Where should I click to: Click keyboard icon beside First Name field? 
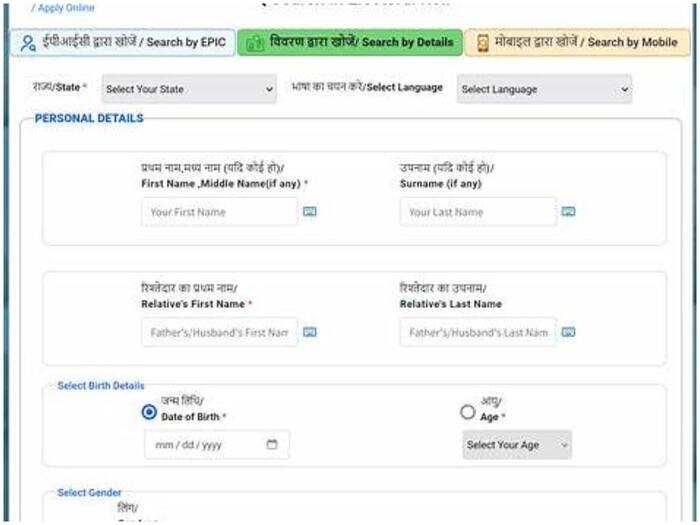pos(310,212)
